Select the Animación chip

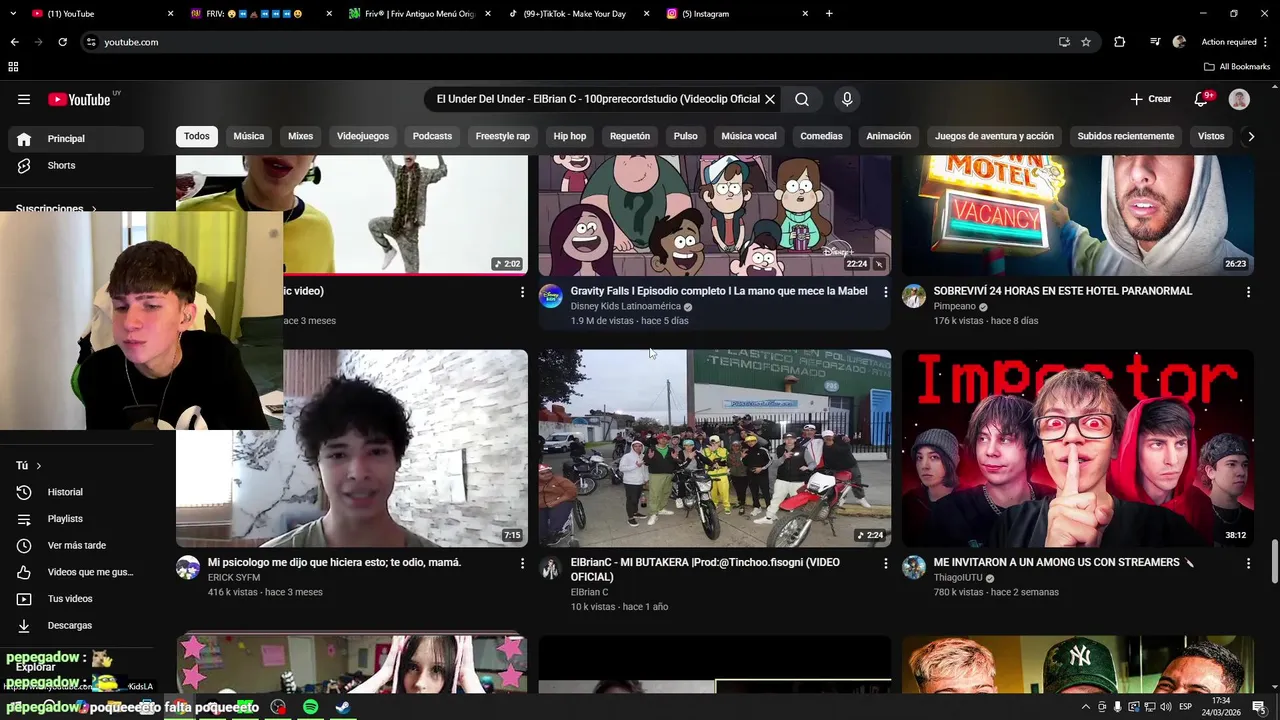point(889,136)
